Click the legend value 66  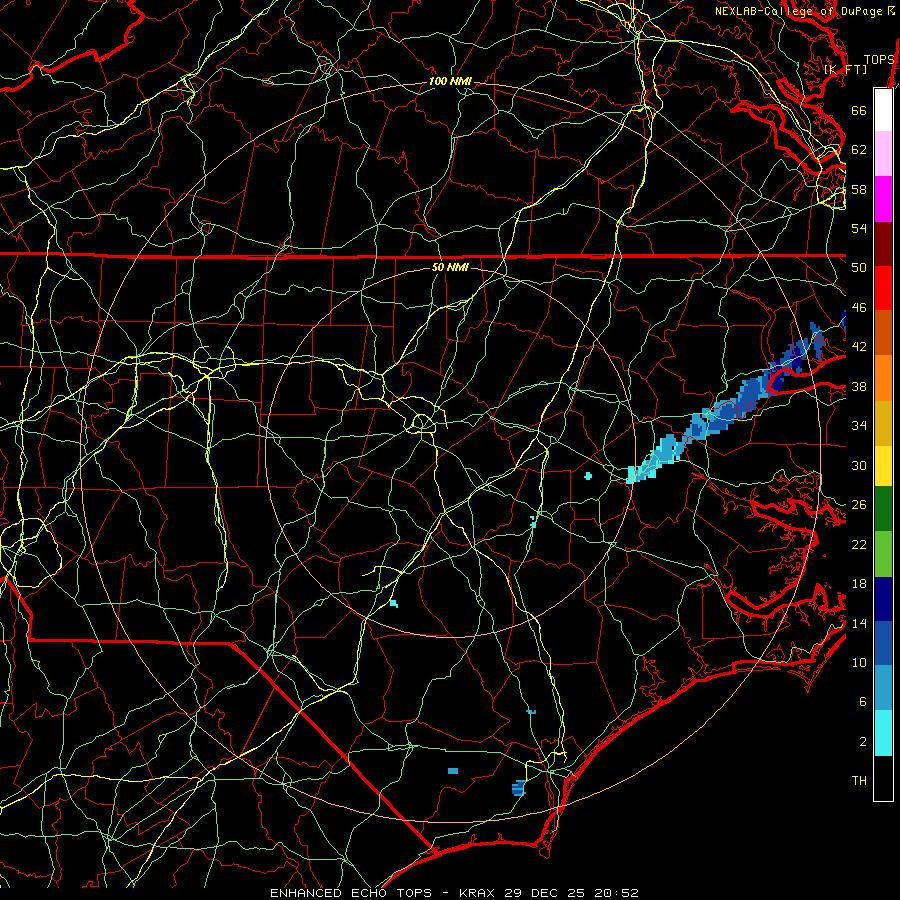(x=859, y=110)
